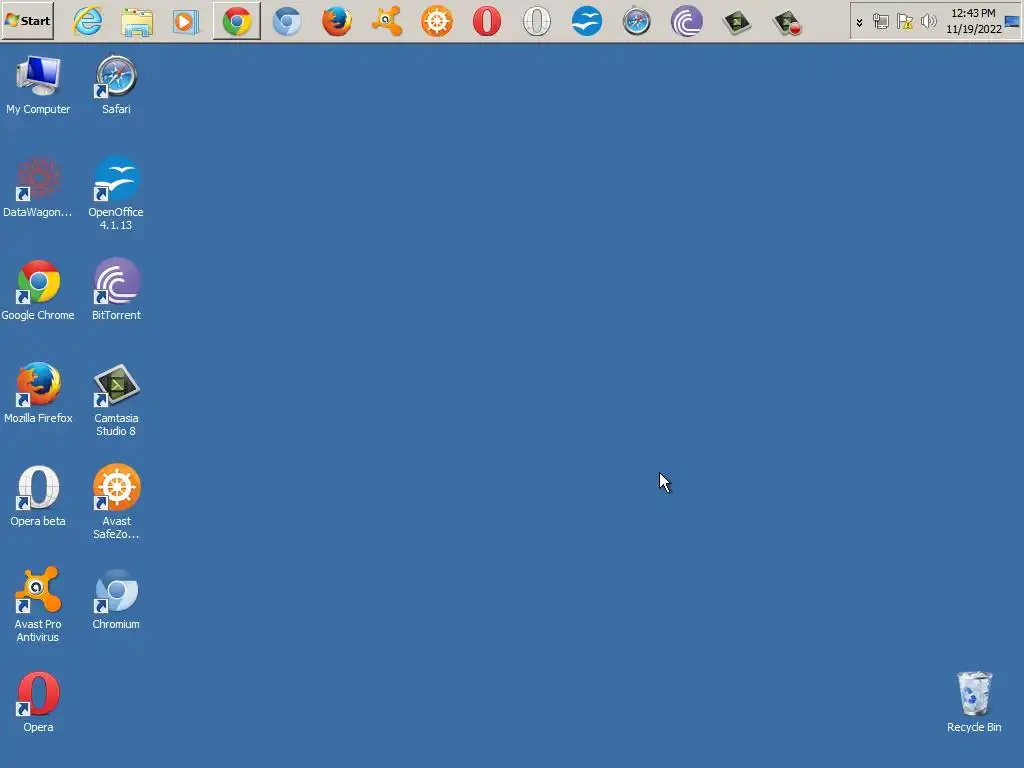Launch Firefox from the taskbar
Viewport: 1024px width, 768px height.
coord(336,22)
